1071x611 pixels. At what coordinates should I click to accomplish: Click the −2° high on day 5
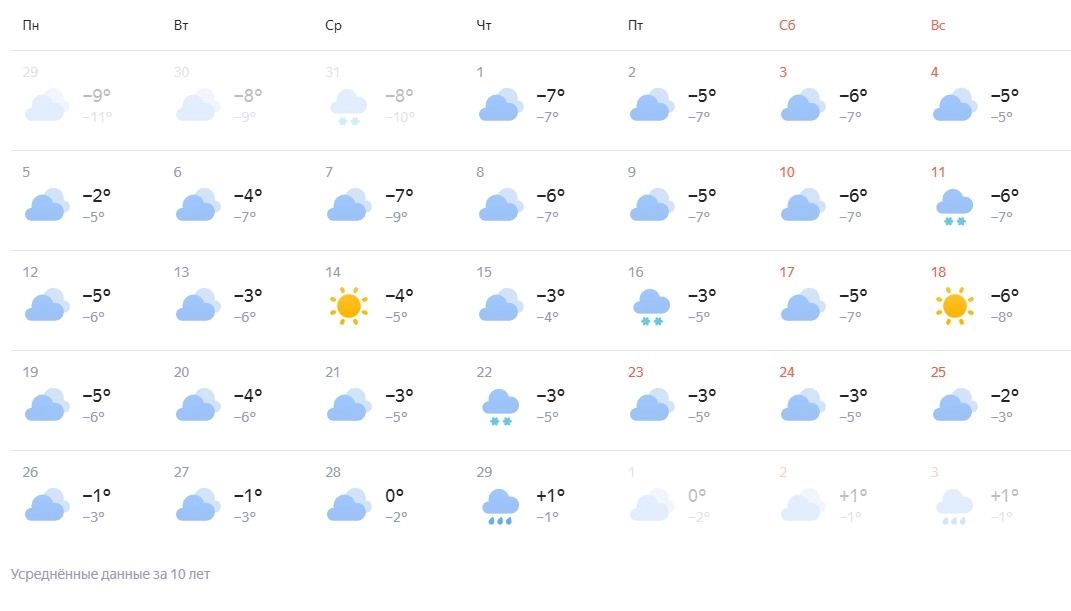(x=96, y=195)
